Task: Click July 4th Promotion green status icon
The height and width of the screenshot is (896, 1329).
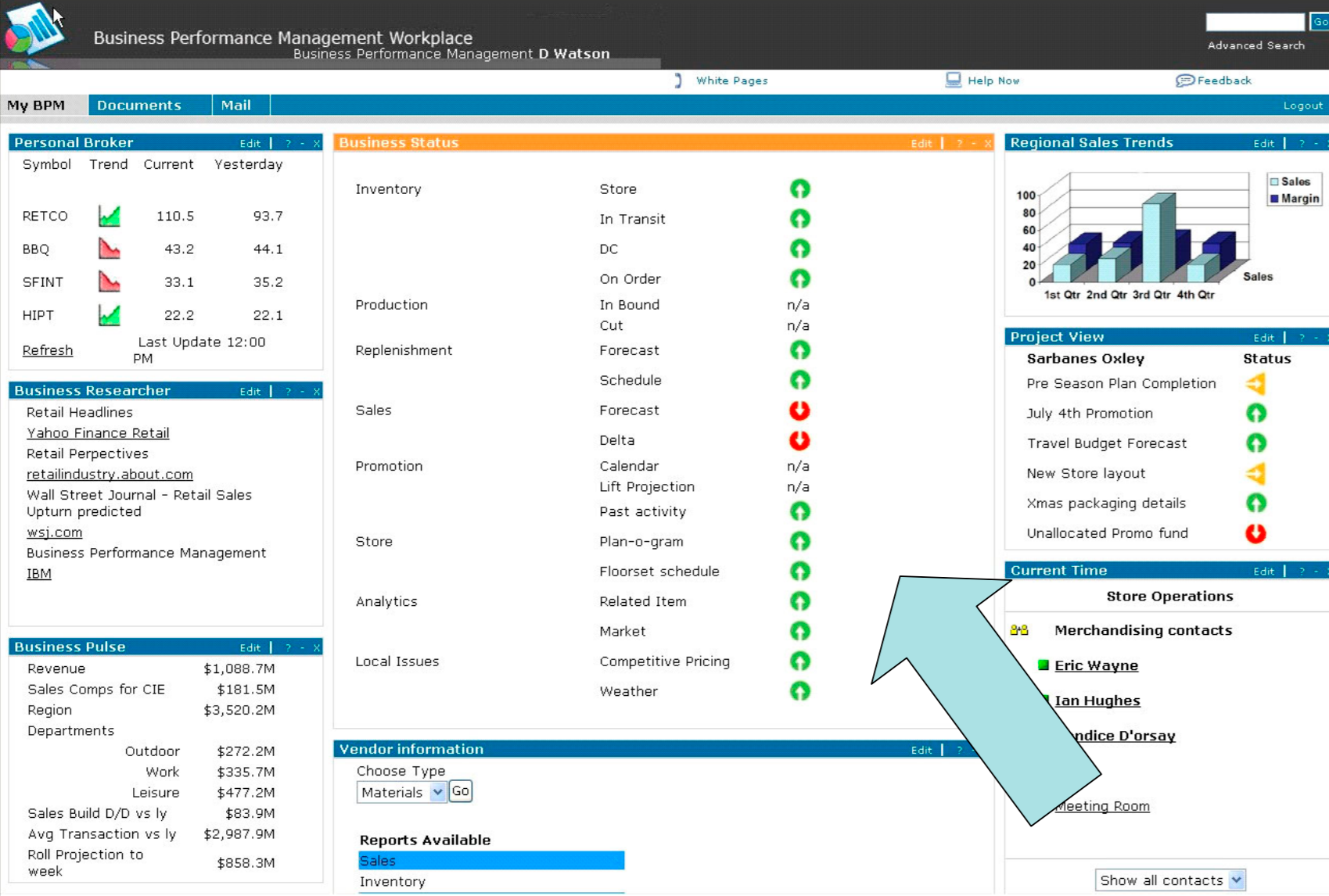Action: click(x=1255, y=414)
